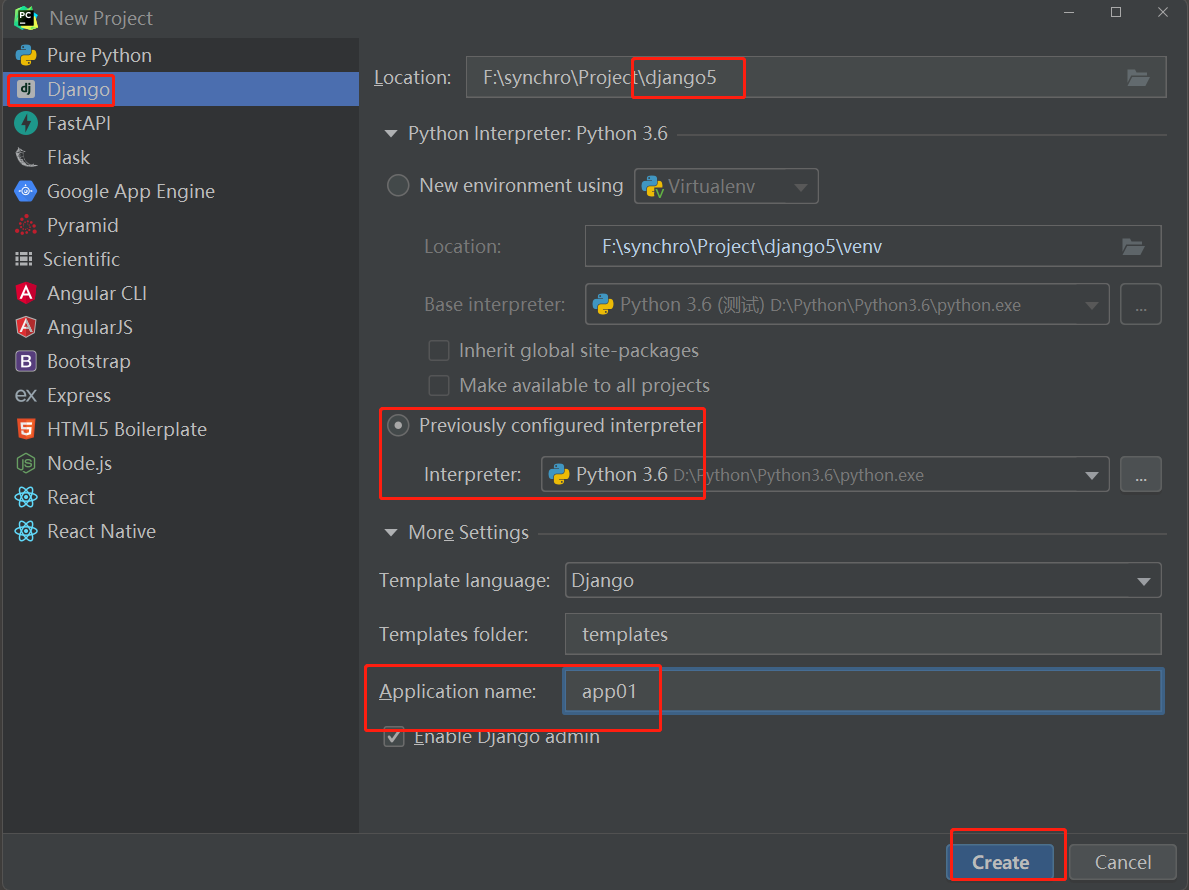Open Template language dropdown
Screen dimensions: 1189x890
tap(863, 581)
